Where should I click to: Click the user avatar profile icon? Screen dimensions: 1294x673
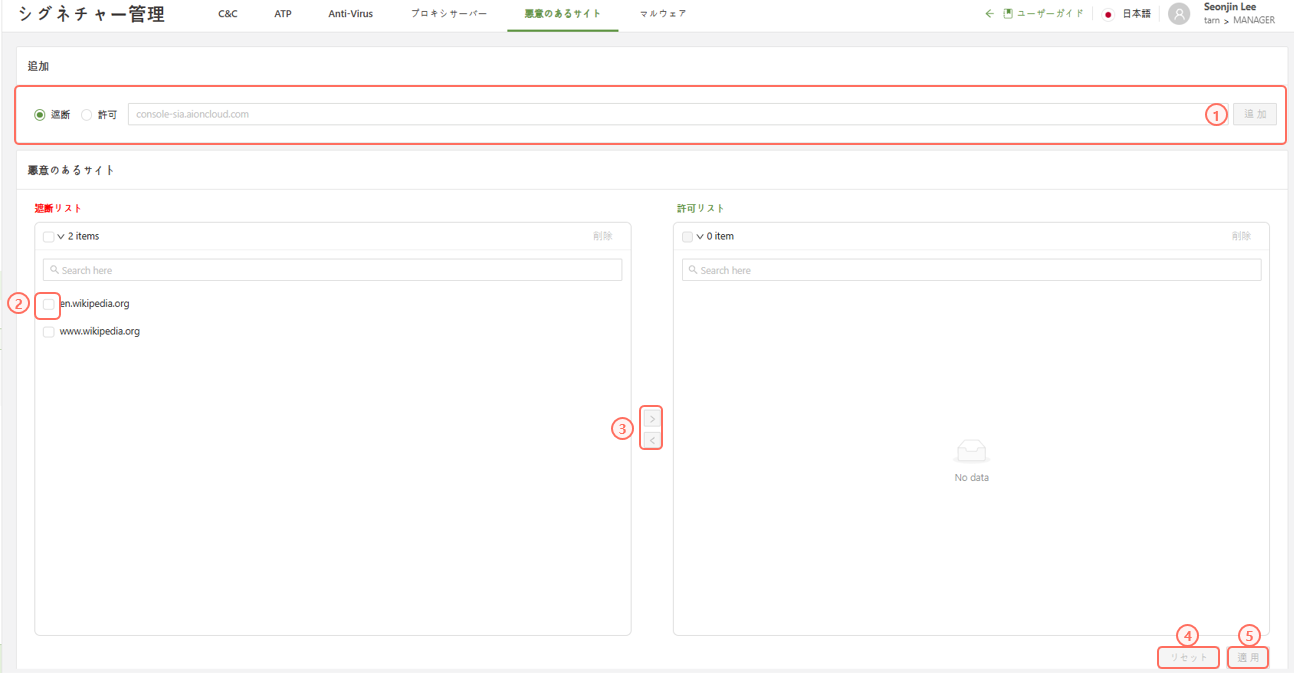tap(1179, 14)
